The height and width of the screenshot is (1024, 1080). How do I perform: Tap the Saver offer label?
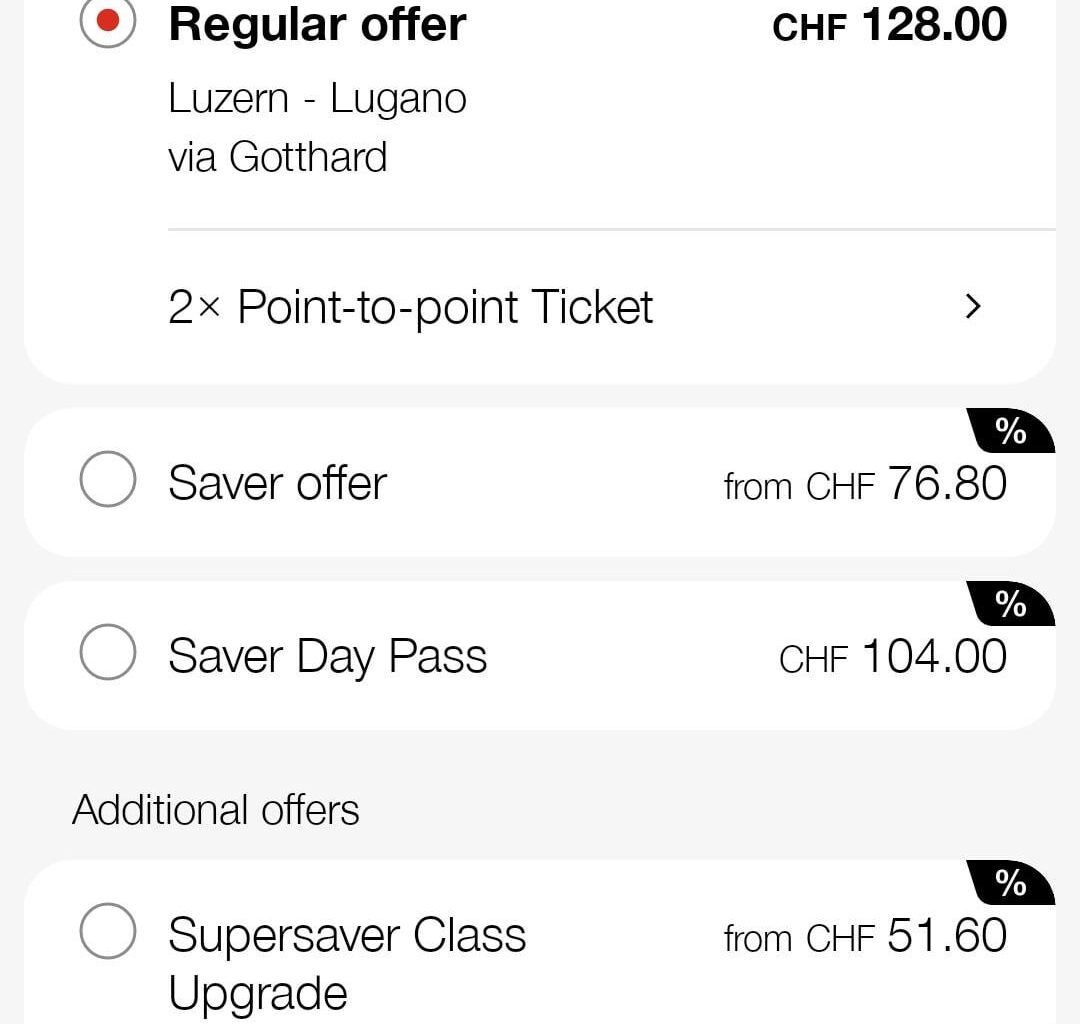coord(277,483)
